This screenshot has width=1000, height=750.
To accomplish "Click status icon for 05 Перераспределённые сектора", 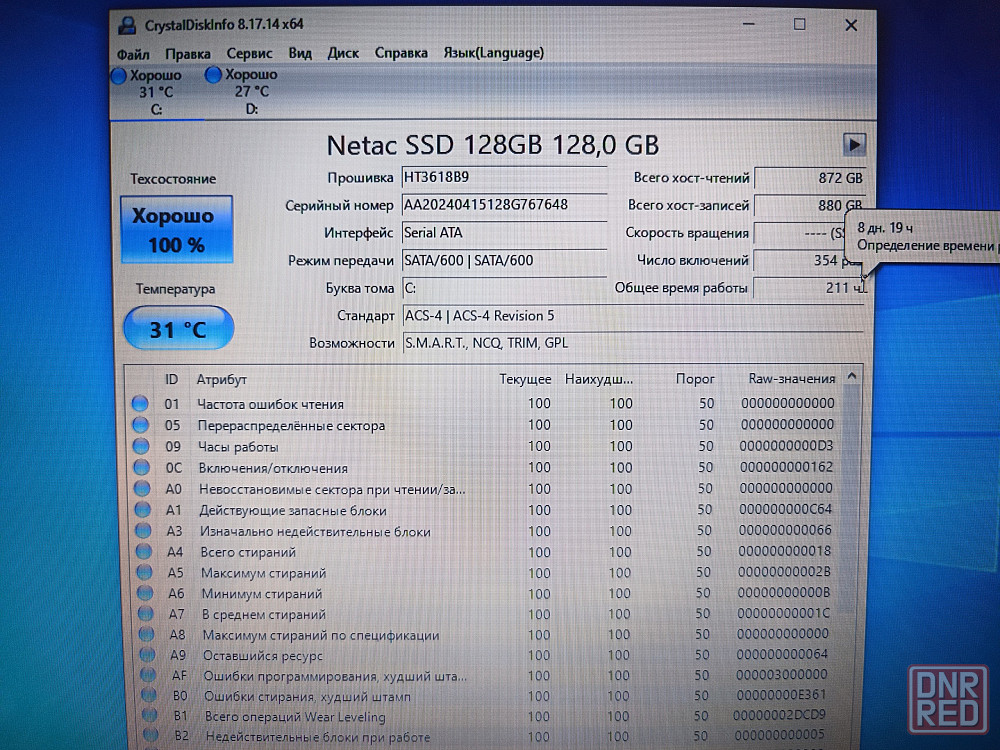I will click(x=141, y=425).
